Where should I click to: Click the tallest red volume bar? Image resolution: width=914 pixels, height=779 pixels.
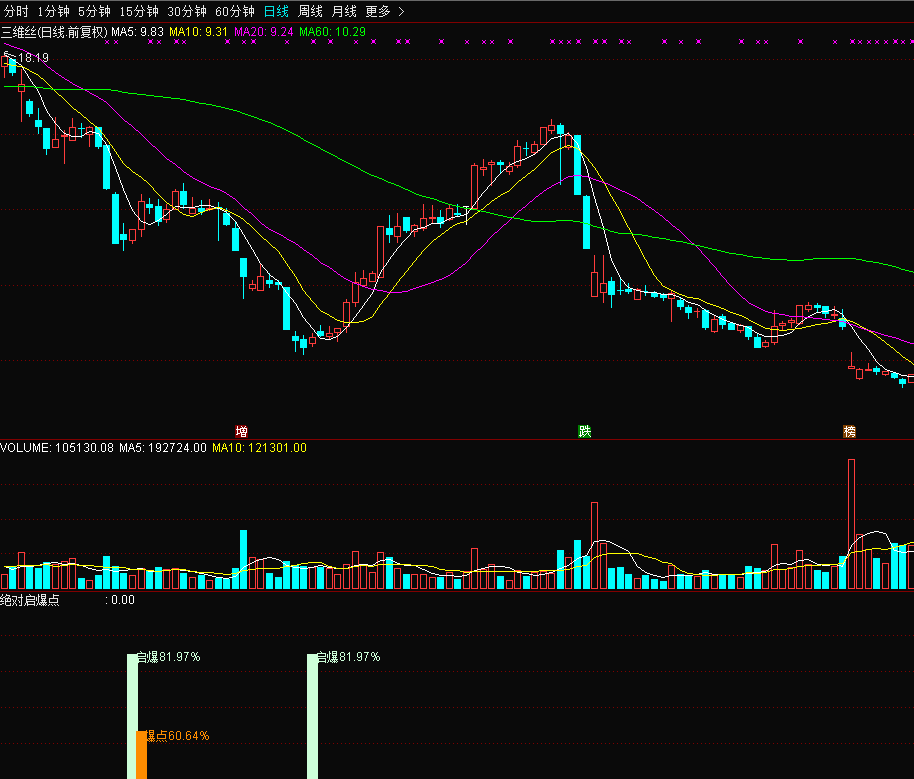click(852, 524)
